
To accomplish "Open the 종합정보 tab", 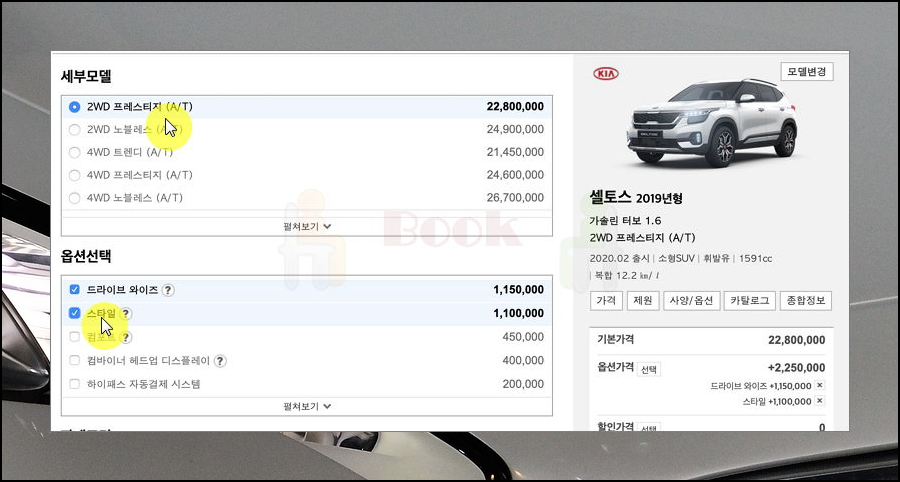I will point(806,301).
